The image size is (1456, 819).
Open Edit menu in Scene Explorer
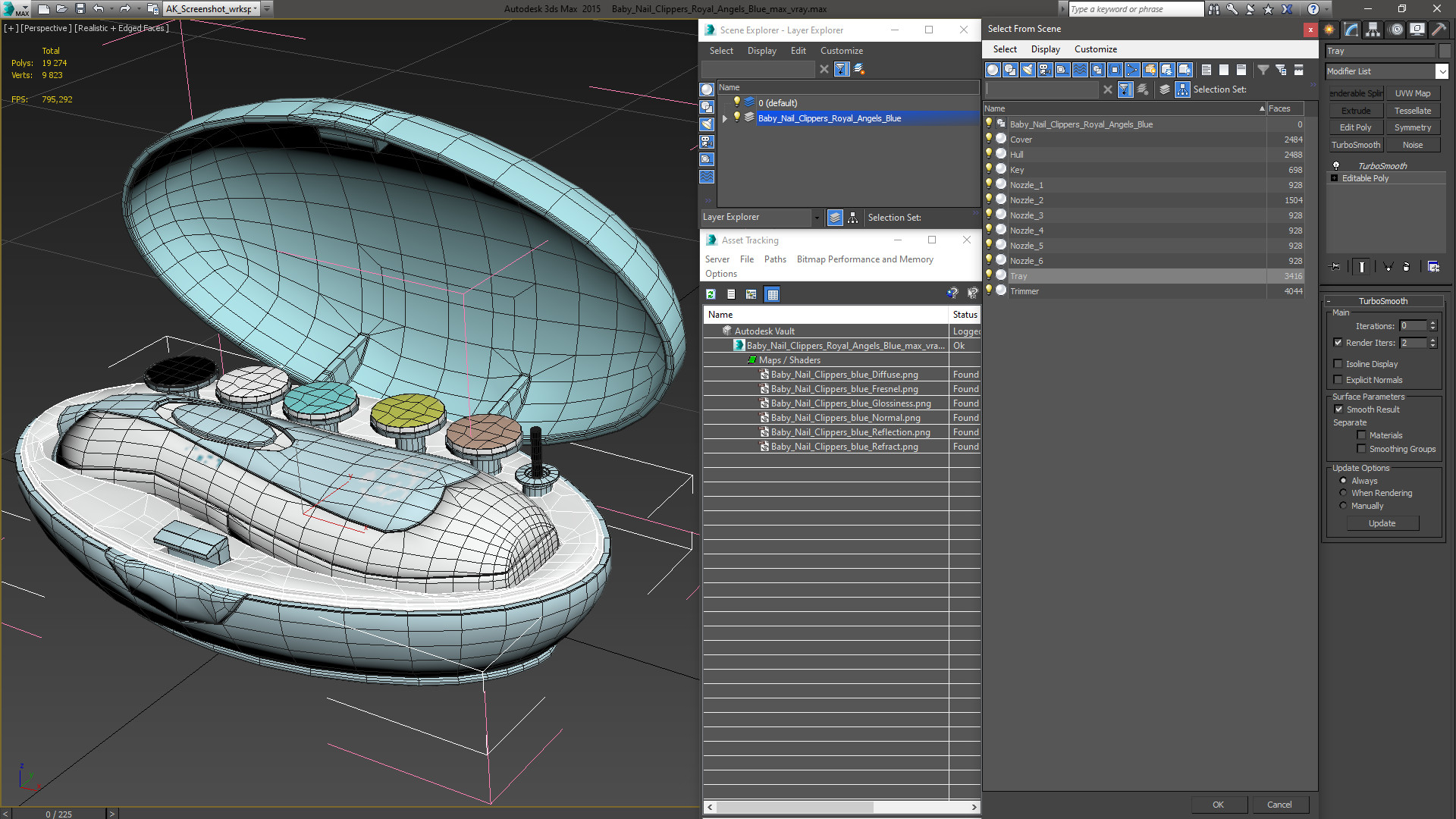[x=798, y=51]
